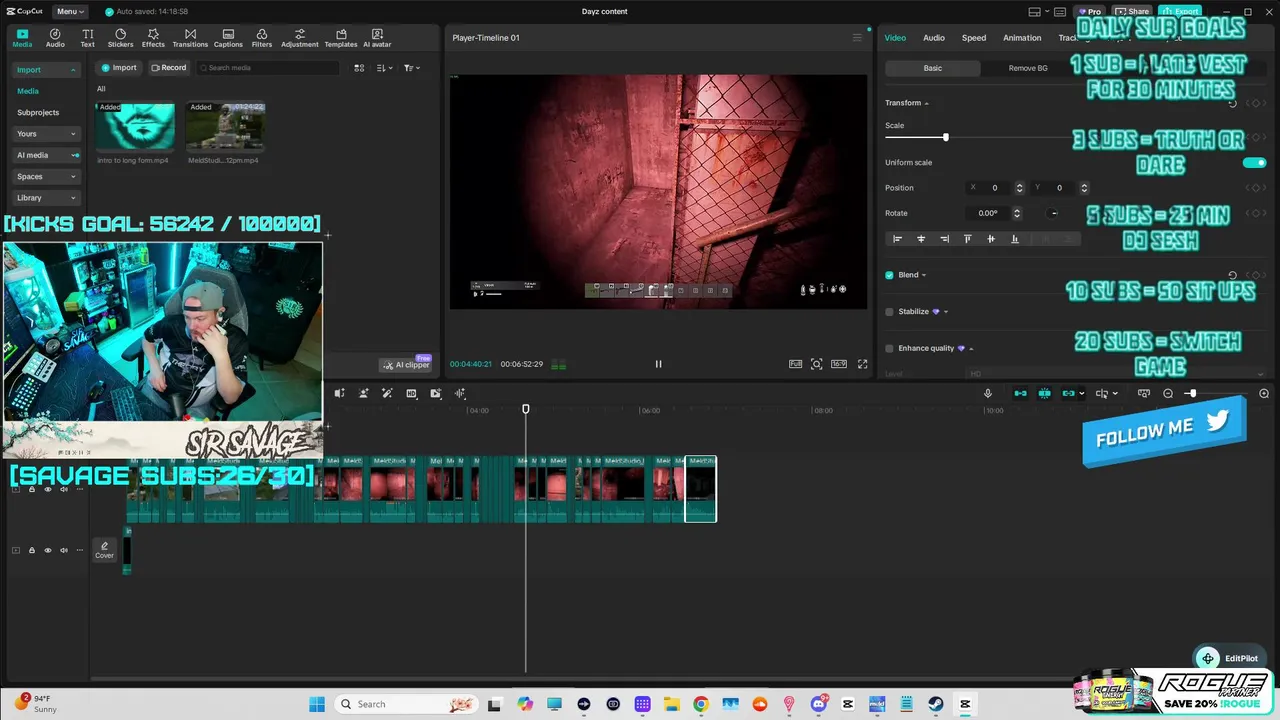This screenshot has height=720, width=1280.
Task: Expand the Library section in sidebar
Action: [x=46, y=198]
